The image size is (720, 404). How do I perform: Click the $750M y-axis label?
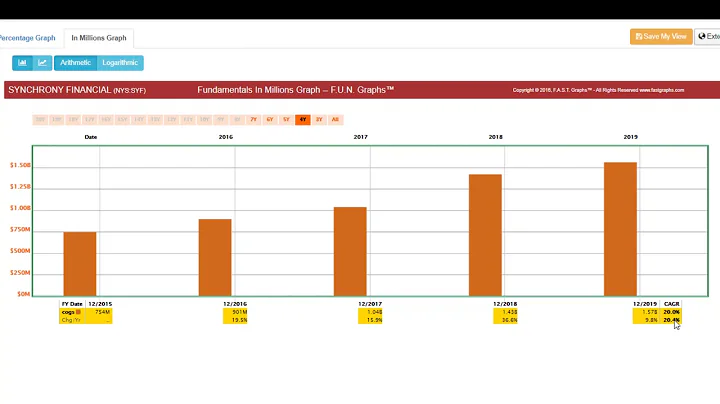20,230
